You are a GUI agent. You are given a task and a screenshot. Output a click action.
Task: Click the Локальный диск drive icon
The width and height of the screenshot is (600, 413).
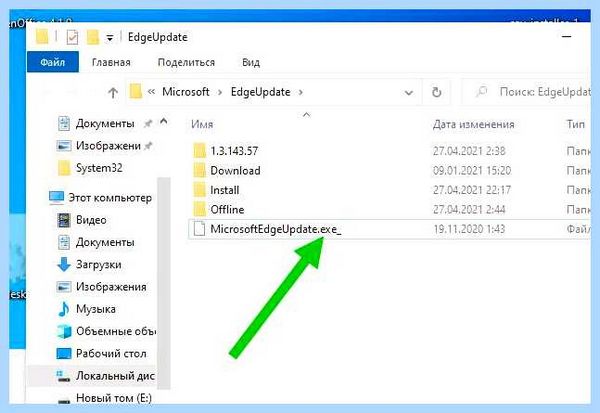pos(63,377)
